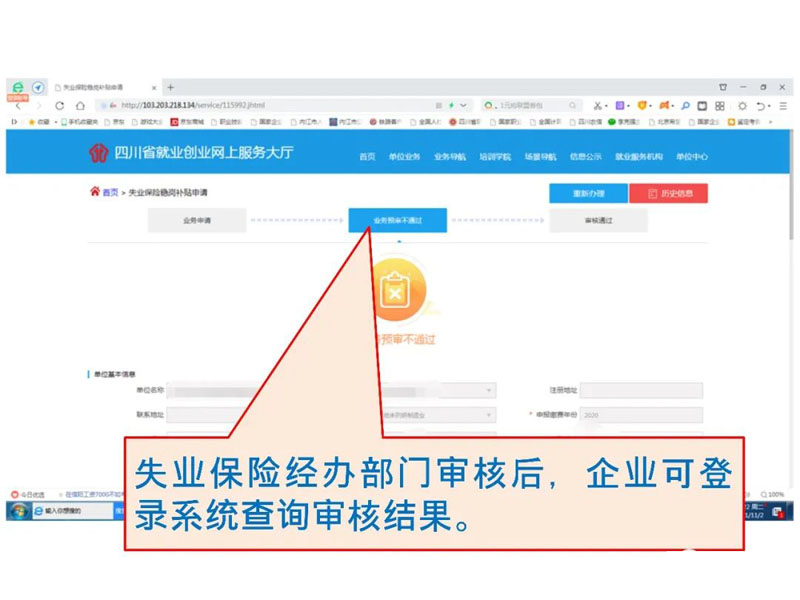Open the Windows Start button
The height and width of the screenshot is (600, 800).
click(16, 510)
